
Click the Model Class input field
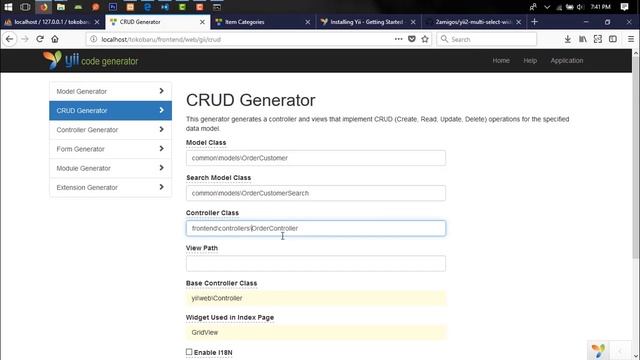[x=316, y=158]
